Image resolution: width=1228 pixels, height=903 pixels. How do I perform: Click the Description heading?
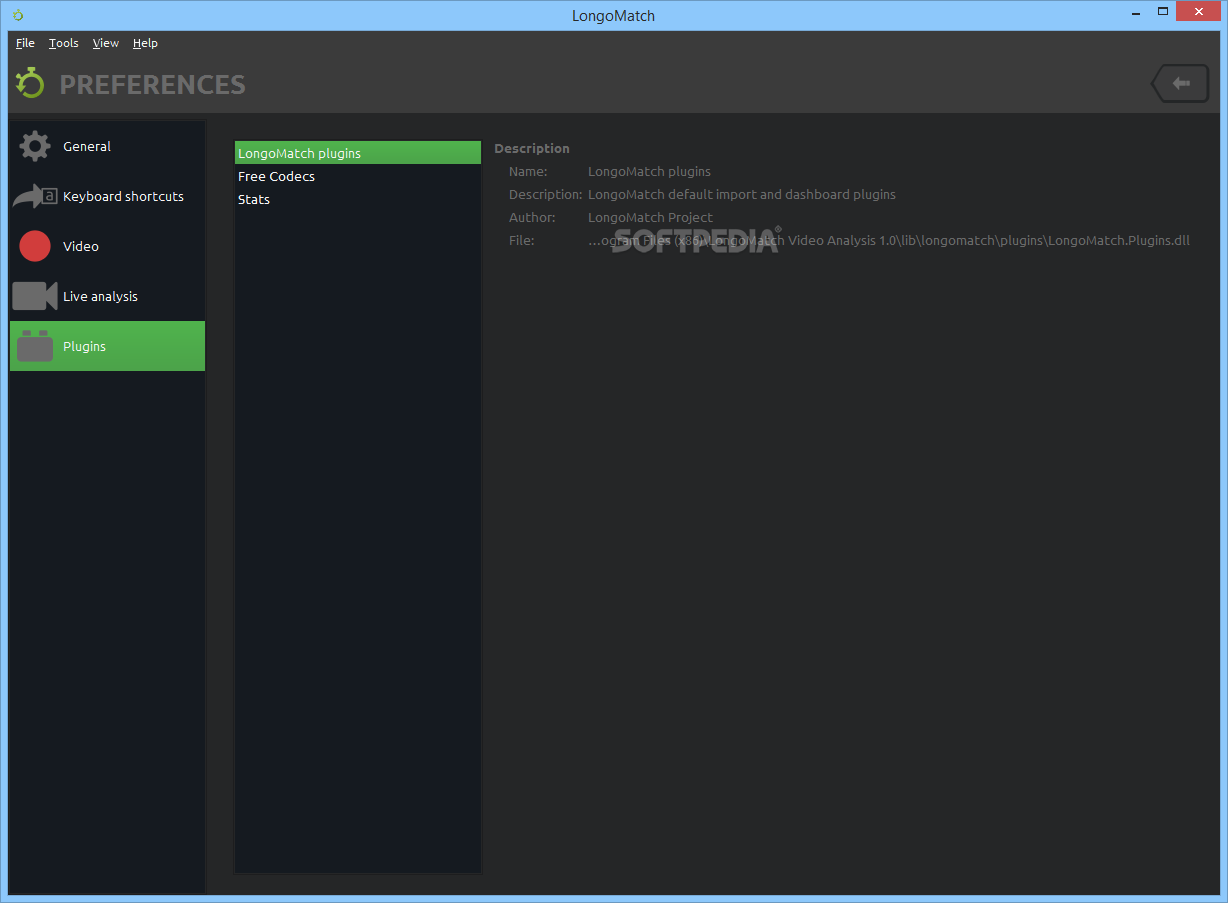pyautogui.click(x=532, y=148)
